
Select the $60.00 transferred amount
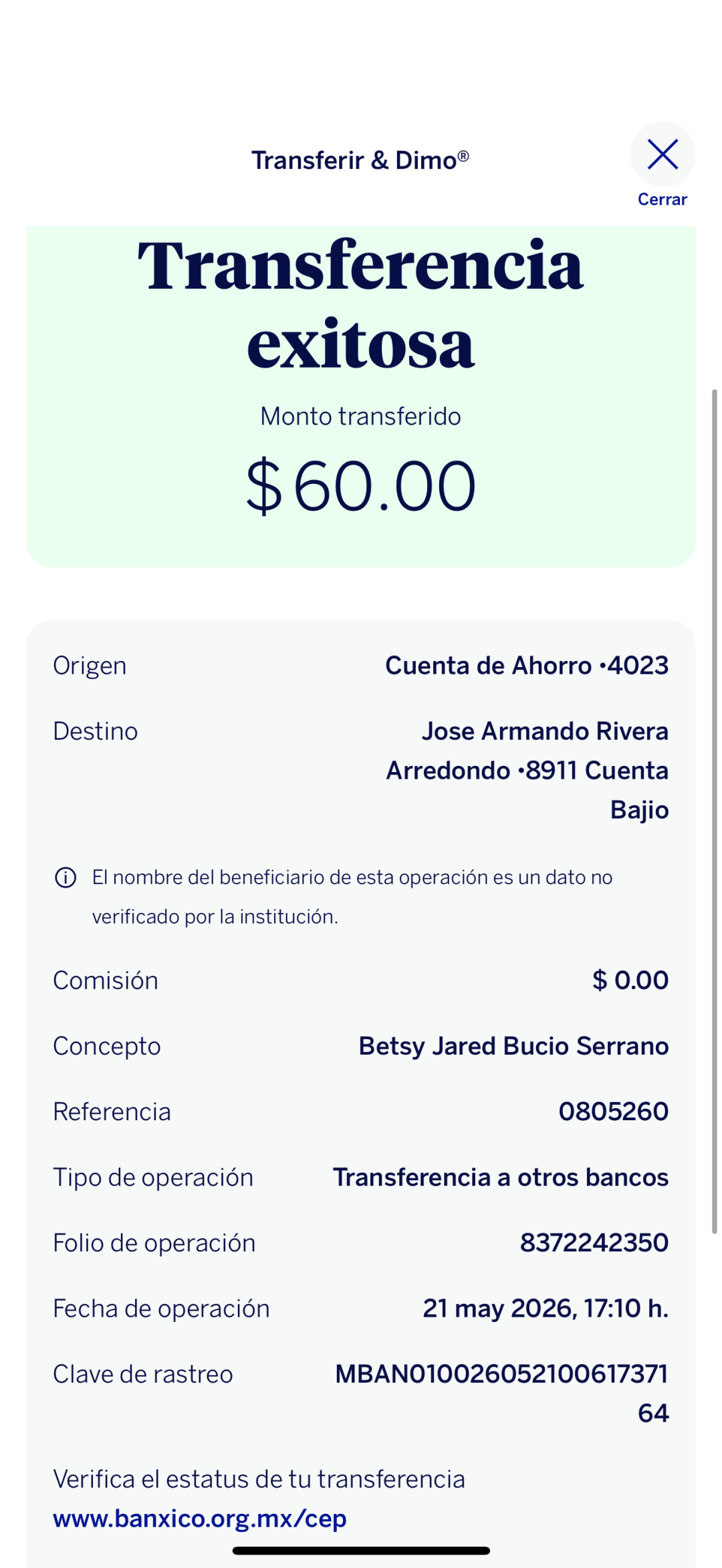(361, 486)
